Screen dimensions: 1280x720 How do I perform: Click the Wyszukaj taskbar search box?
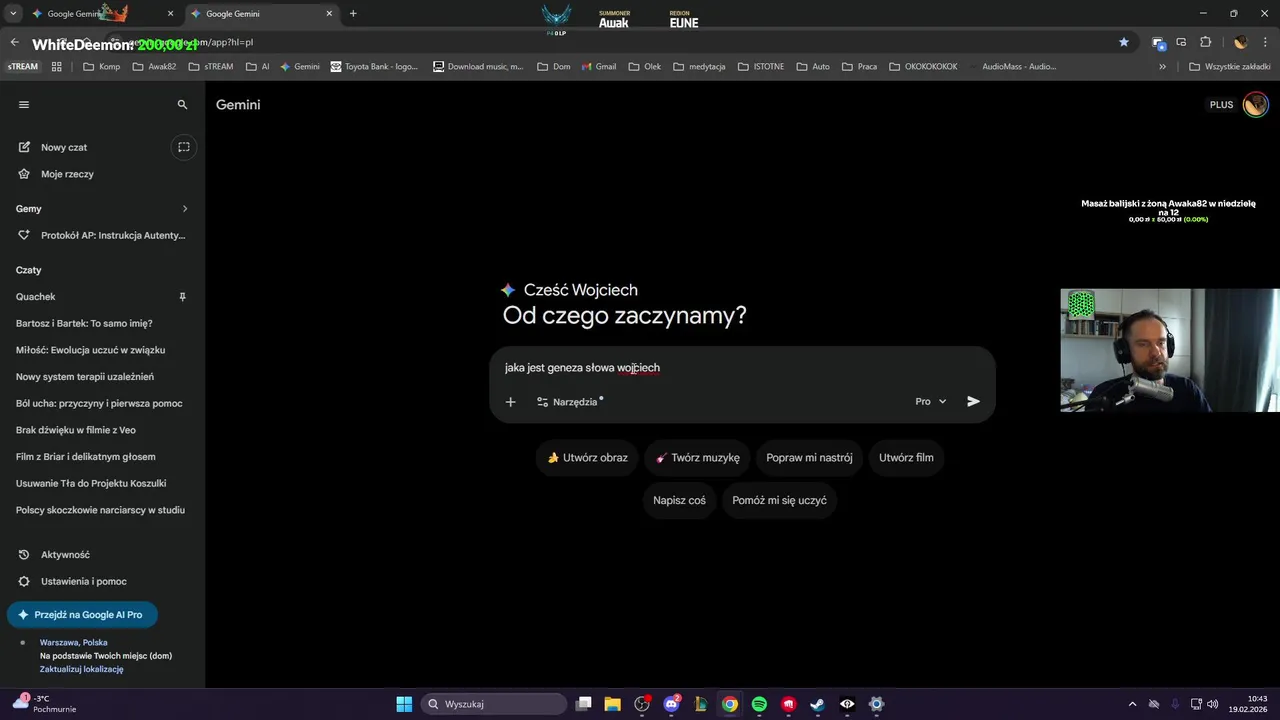point(494,704)
